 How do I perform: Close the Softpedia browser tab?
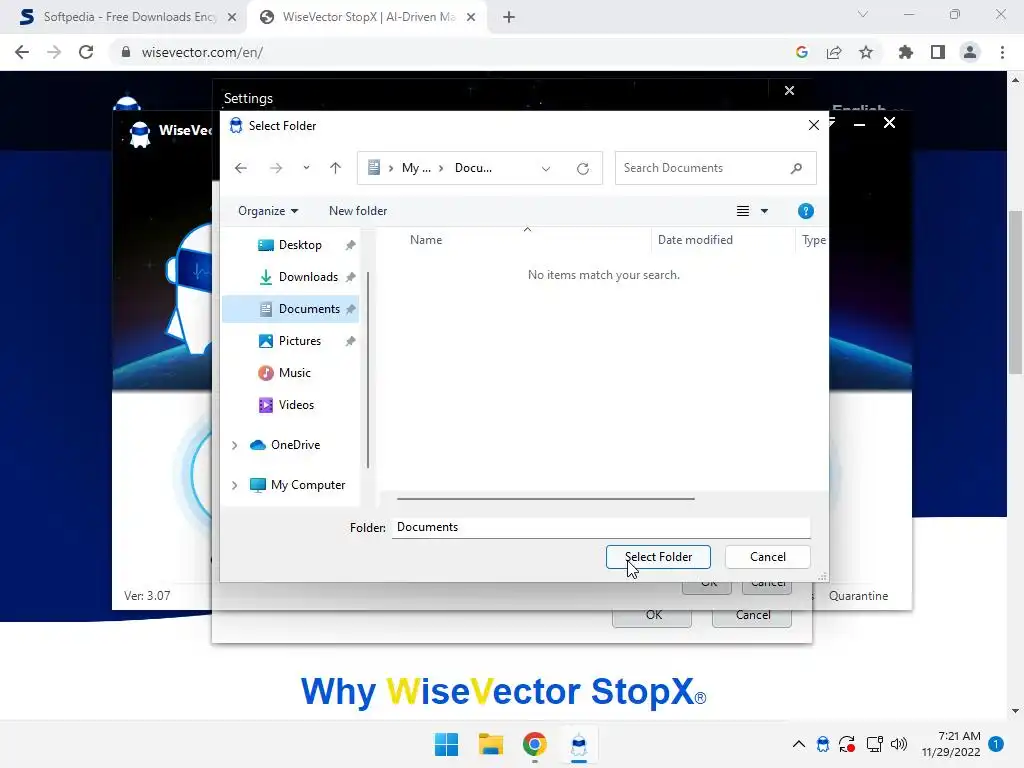(x=232, y=17)
